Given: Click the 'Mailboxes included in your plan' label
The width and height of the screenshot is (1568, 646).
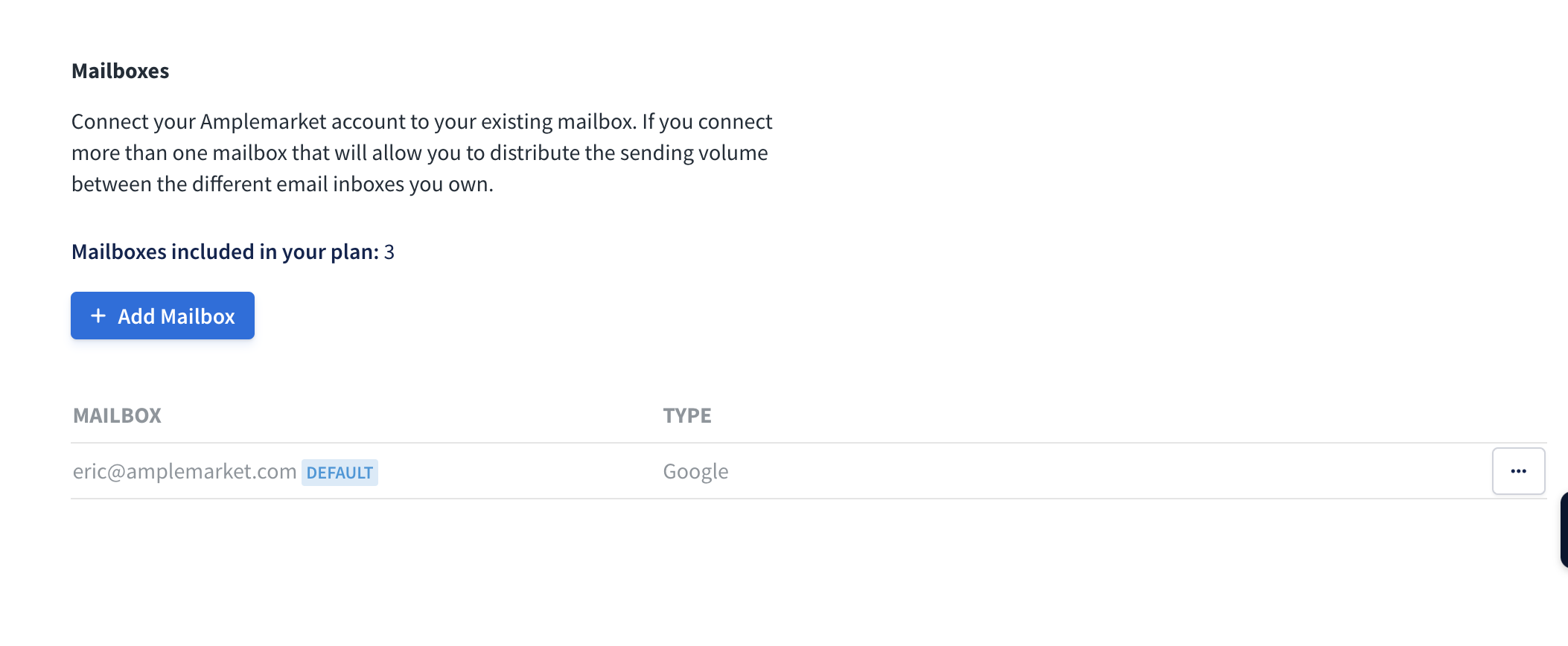Looking at the screenshot, I should (x=226, y=252).
